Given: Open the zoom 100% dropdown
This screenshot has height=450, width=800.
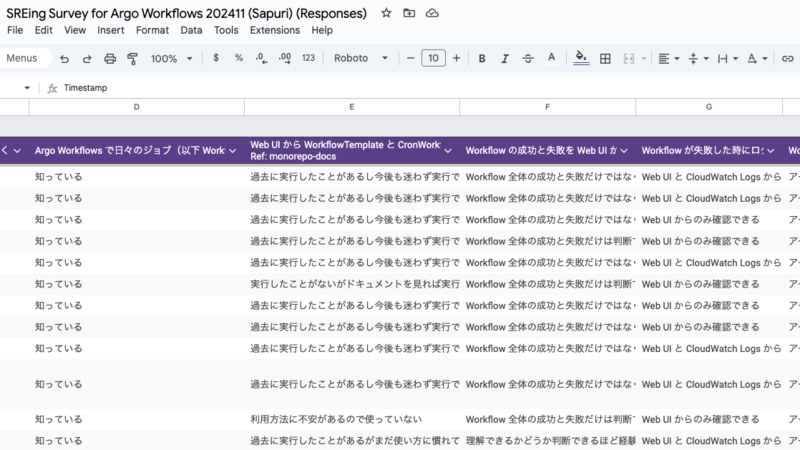Looking at the screenshot, I should click(171, 59).
